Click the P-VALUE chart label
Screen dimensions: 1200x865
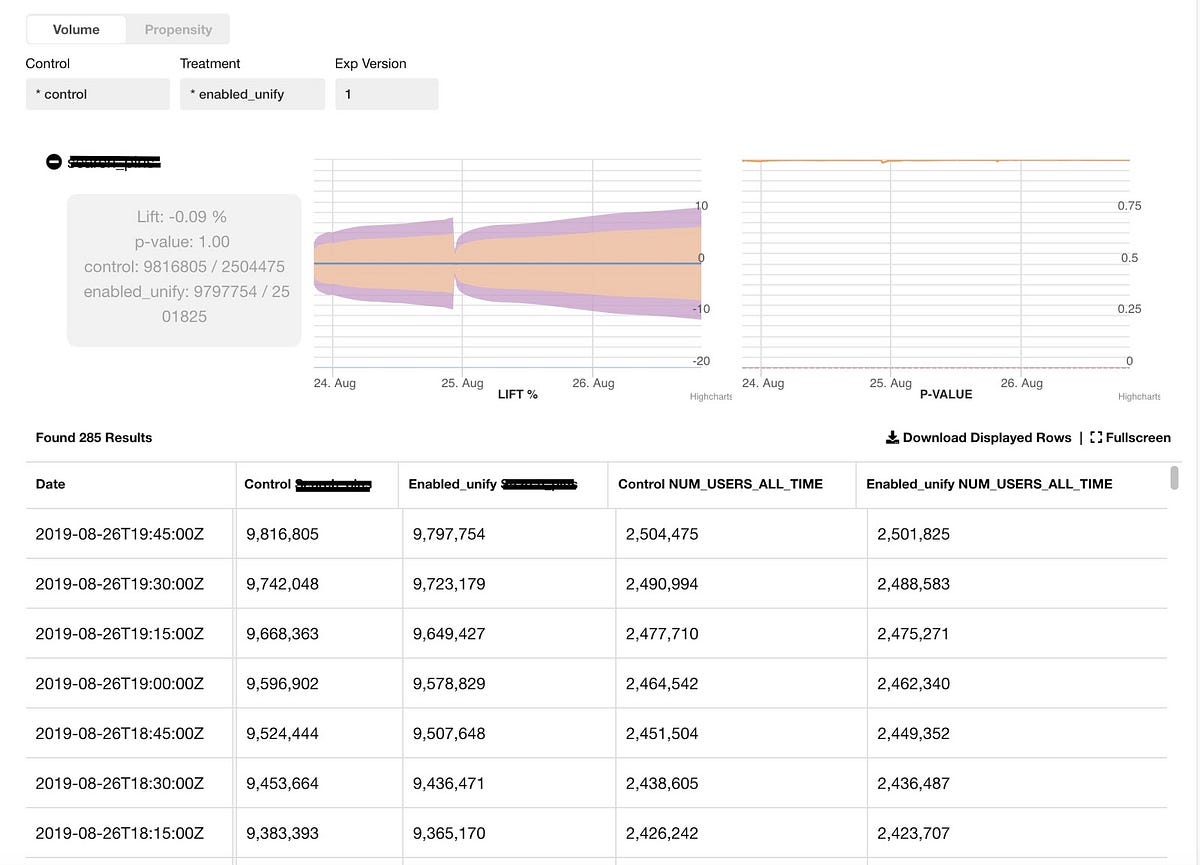946,394
